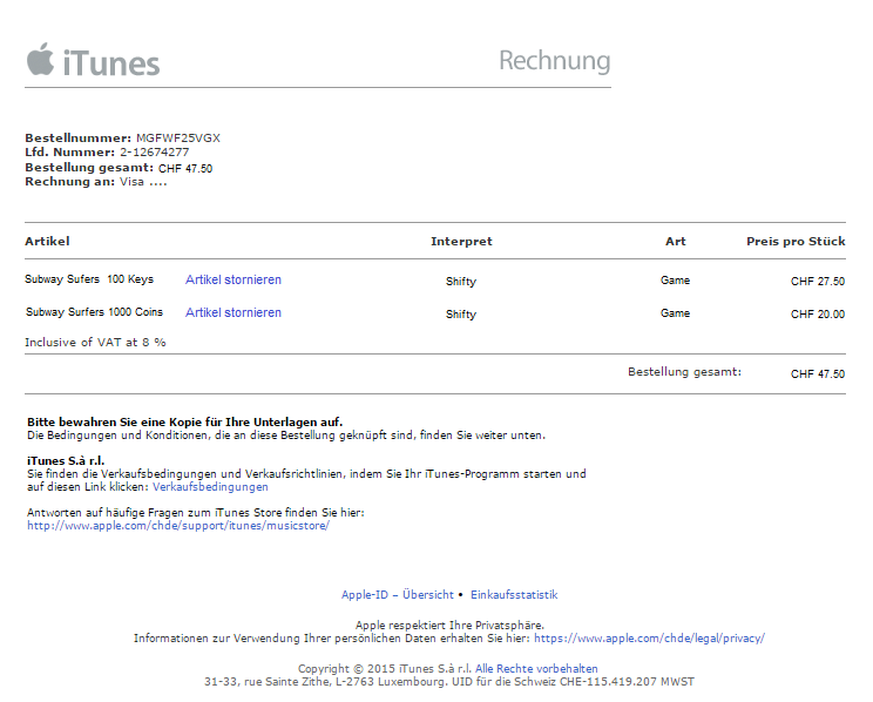This screenshot has width=873, height=702.
Task: Select the Subway Surfers 1000 Coins item name
Action: coord(94,313)
